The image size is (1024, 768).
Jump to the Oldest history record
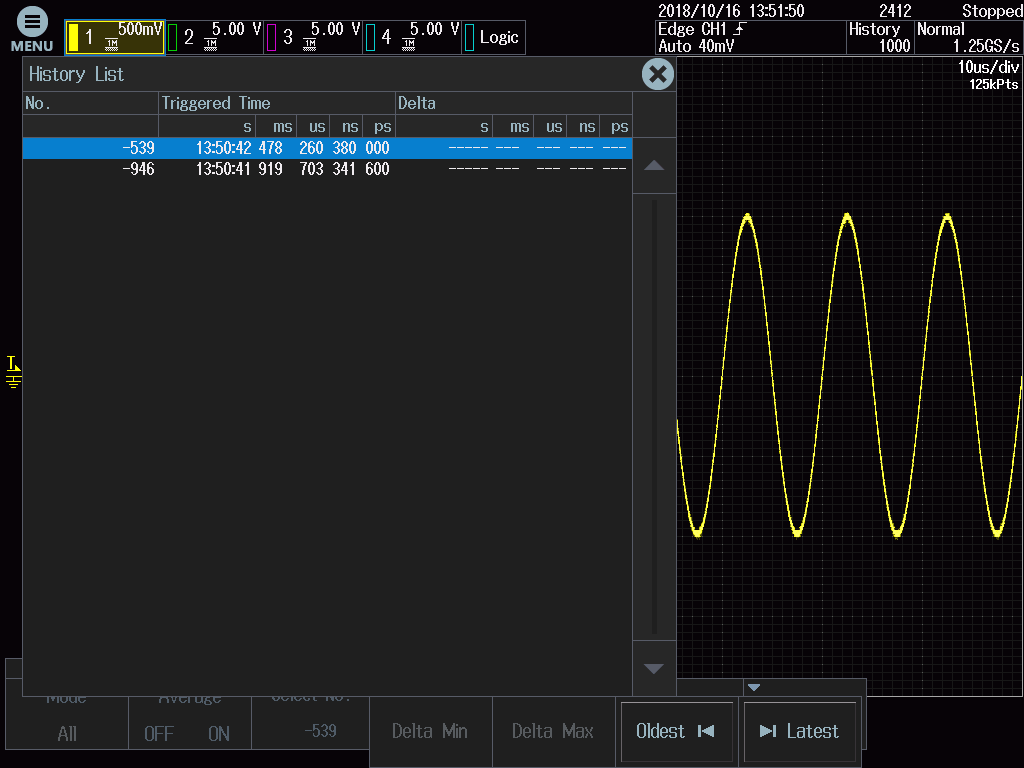click(676, 731)
